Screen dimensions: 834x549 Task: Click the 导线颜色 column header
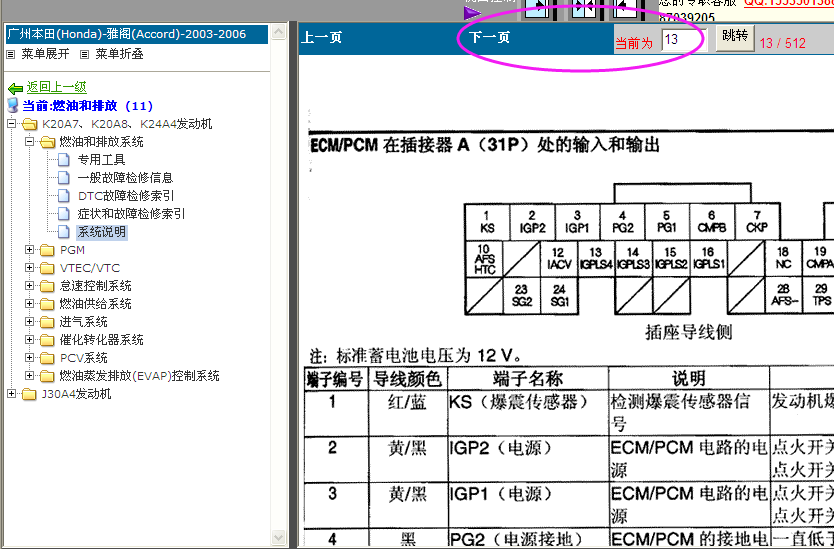click(x=408, y=379)
